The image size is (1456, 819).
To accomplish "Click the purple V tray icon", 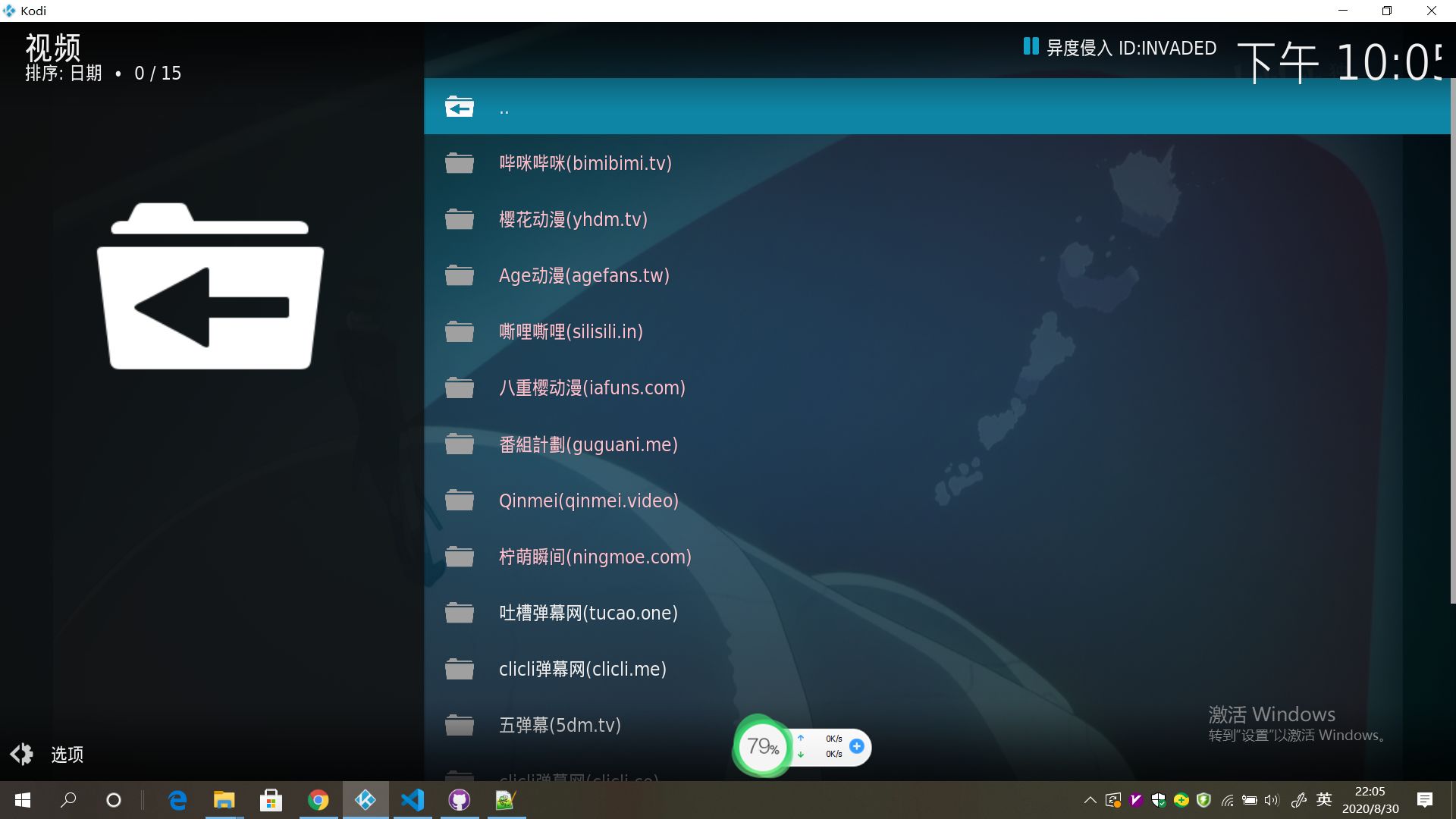I will (1136, 800).
